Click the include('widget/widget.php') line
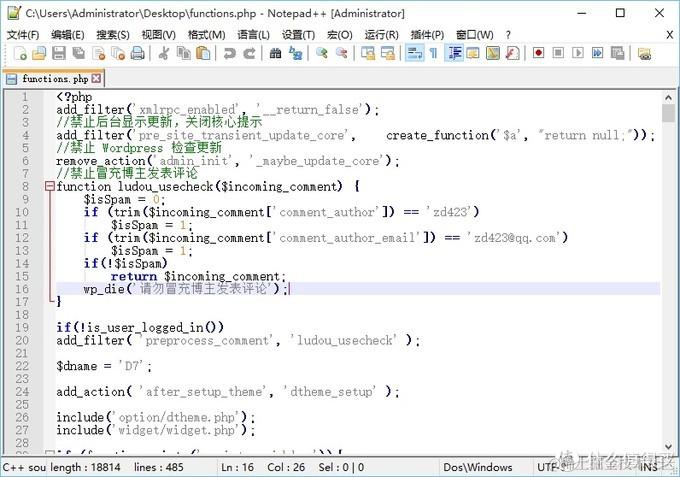The image size is (680, 477). coord(156,430)
